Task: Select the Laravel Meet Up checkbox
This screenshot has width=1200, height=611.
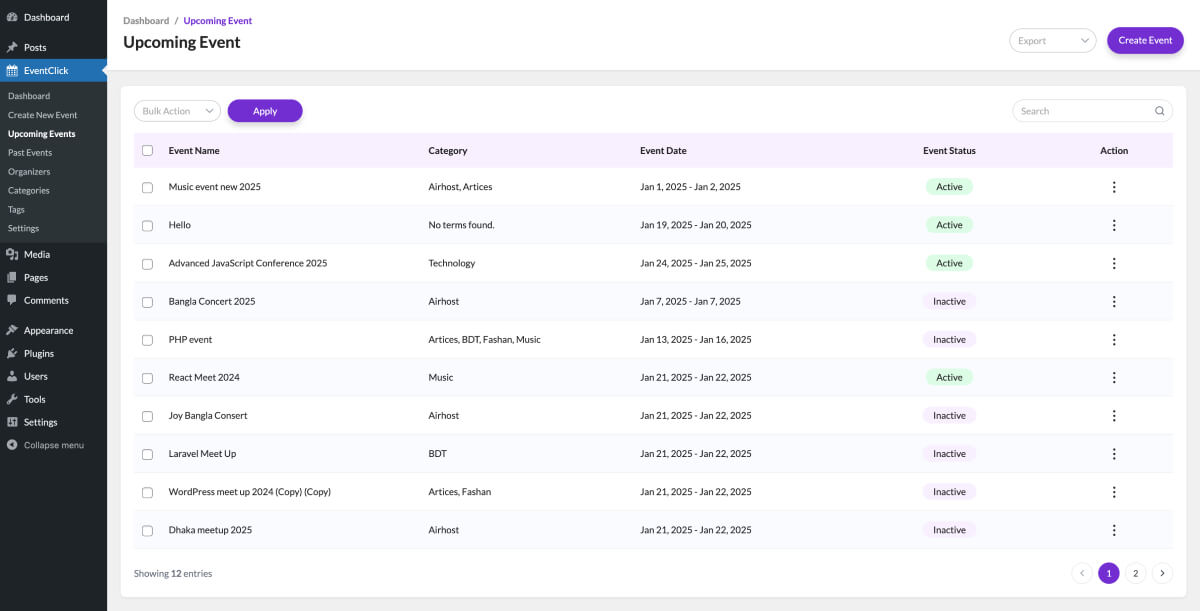Action: [148, 454]
